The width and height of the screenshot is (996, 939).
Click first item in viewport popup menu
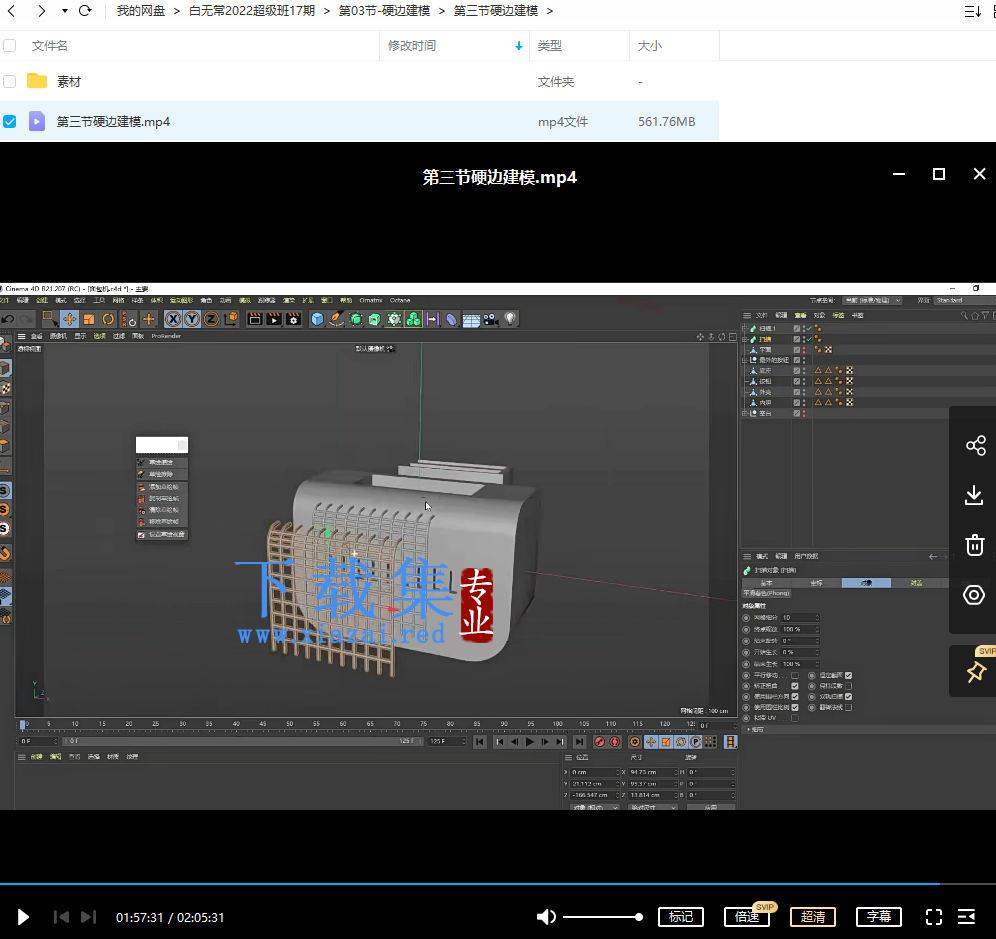[x=162, y=462]
